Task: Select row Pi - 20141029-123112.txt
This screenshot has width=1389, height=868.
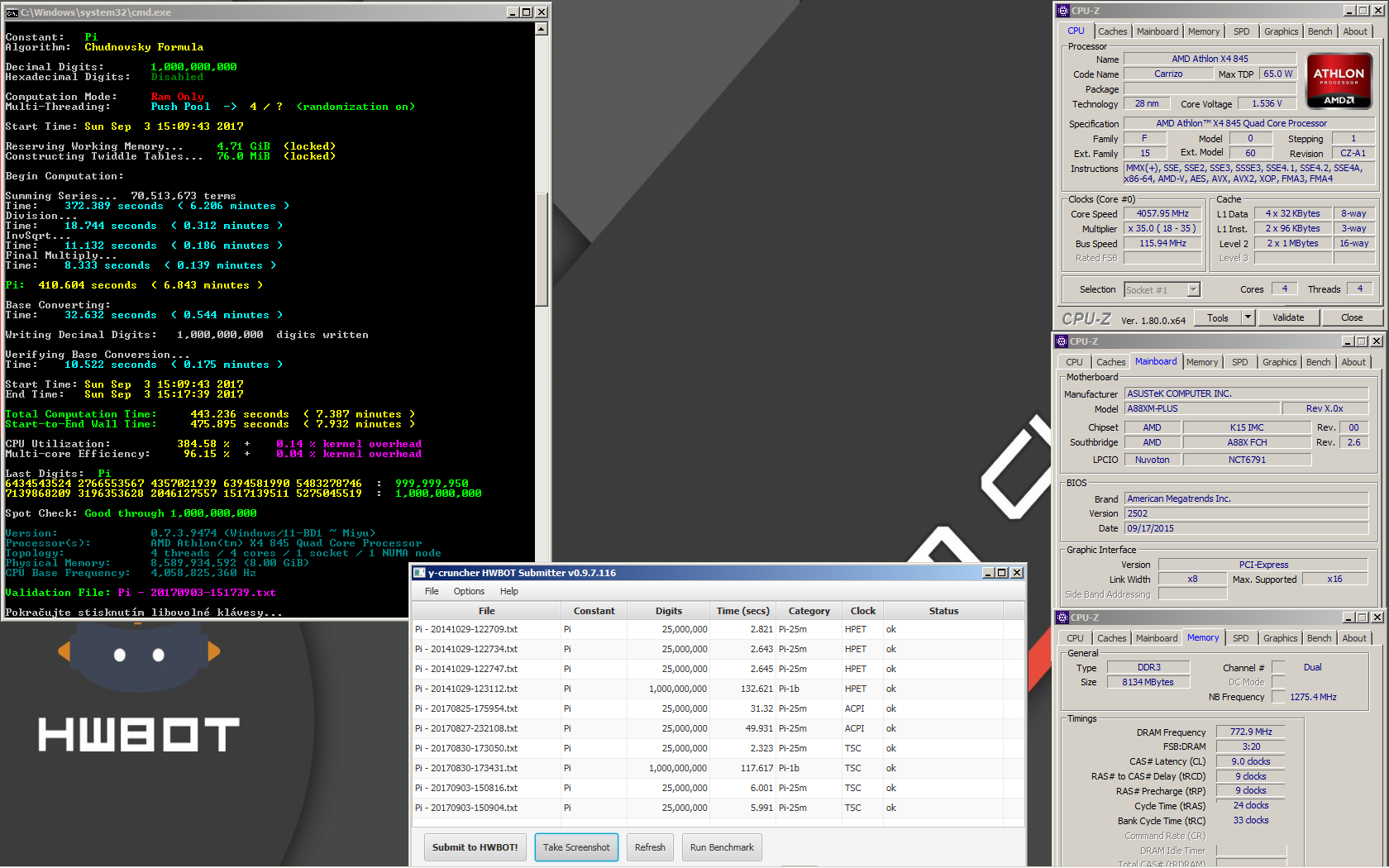Action: click(x=718, y=689)
